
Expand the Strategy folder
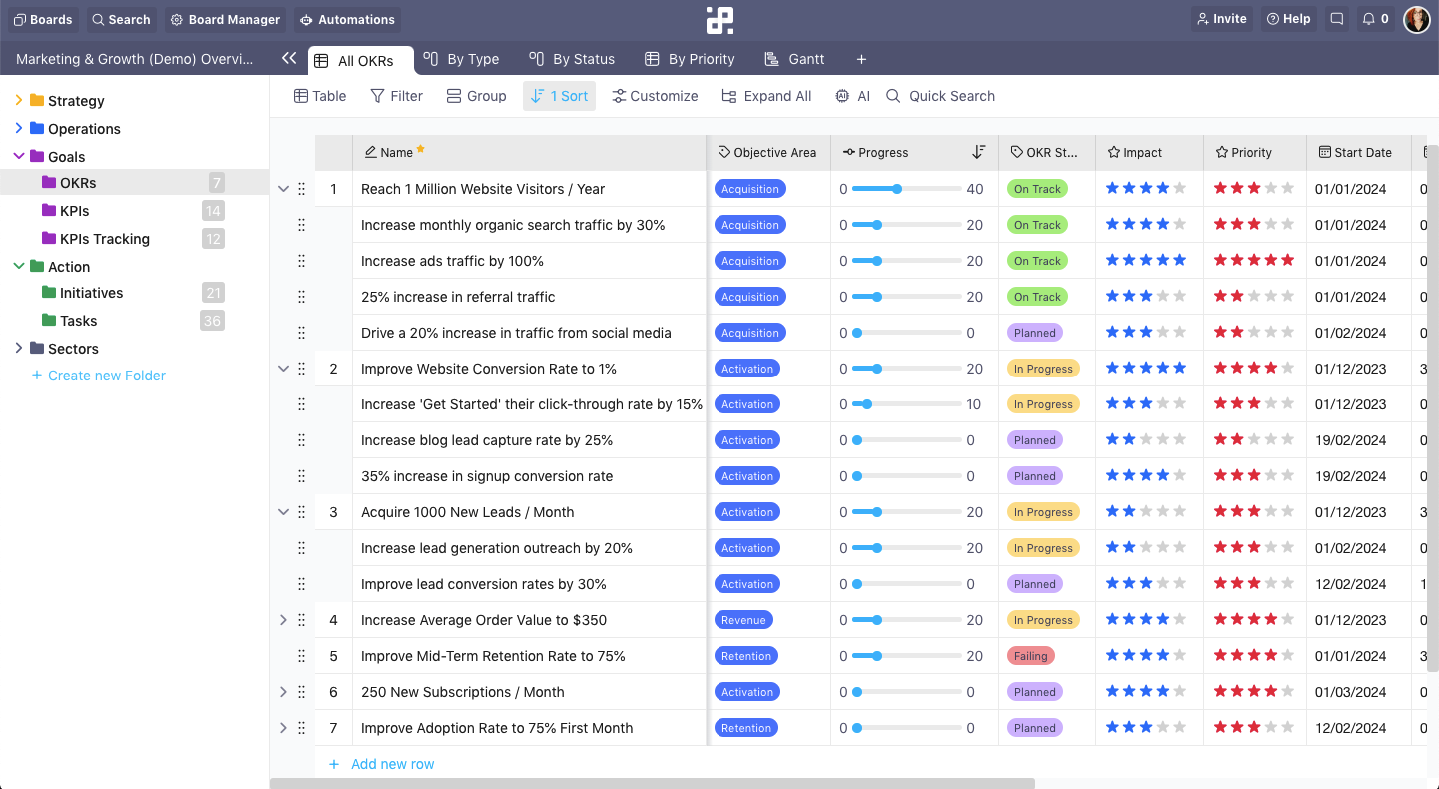[x=19, y=100]
